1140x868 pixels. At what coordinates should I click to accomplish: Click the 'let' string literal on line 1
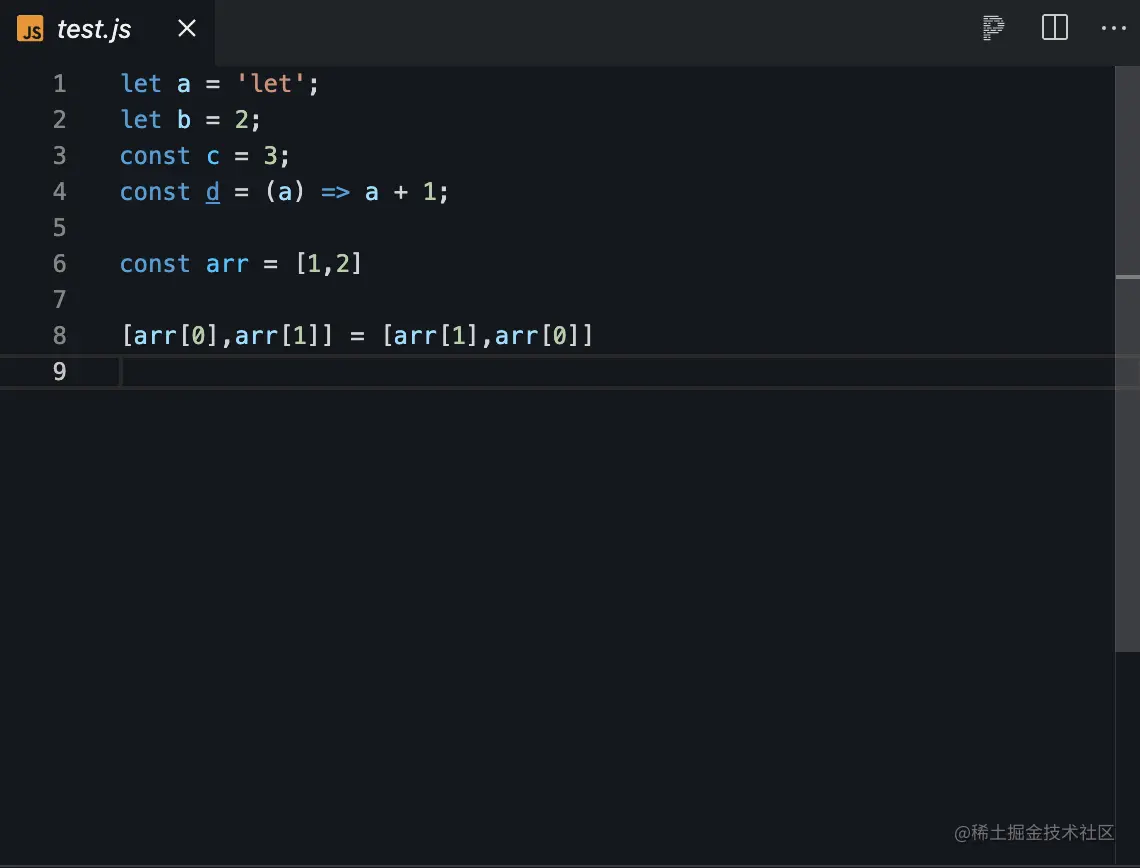(270, 84)
